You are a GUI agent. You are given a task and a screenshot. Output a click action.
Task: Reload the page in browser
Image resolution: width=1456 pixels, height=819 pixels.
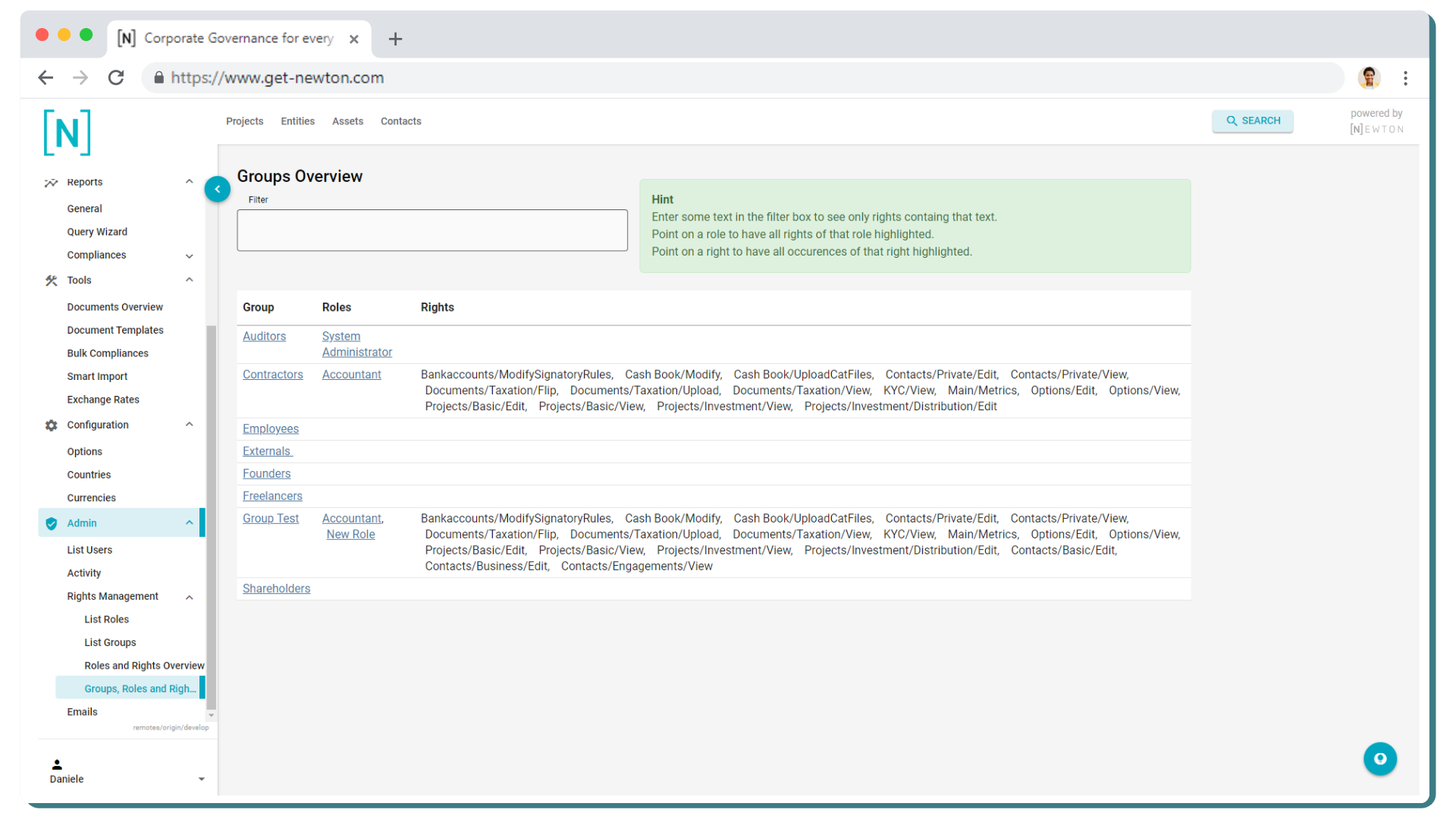(116, 77)
